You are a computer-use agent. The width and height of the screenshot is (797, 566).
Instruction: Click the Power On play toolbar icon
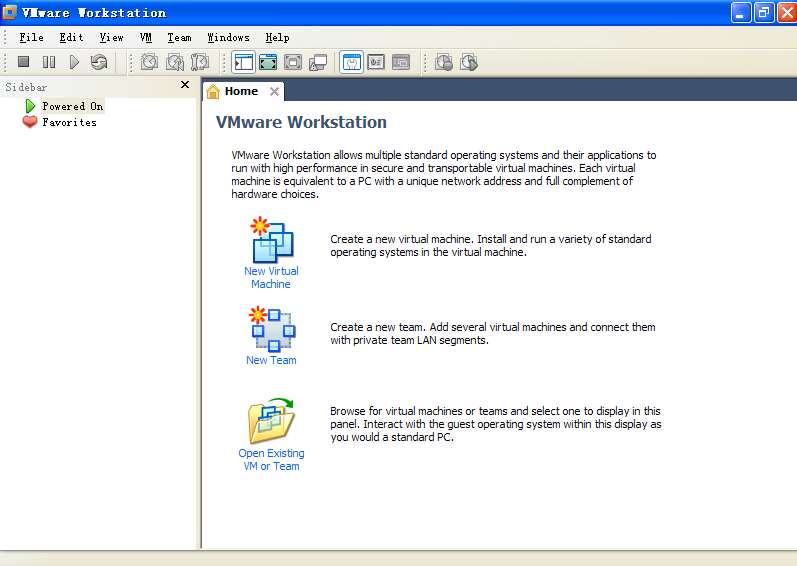click(74, 62)
